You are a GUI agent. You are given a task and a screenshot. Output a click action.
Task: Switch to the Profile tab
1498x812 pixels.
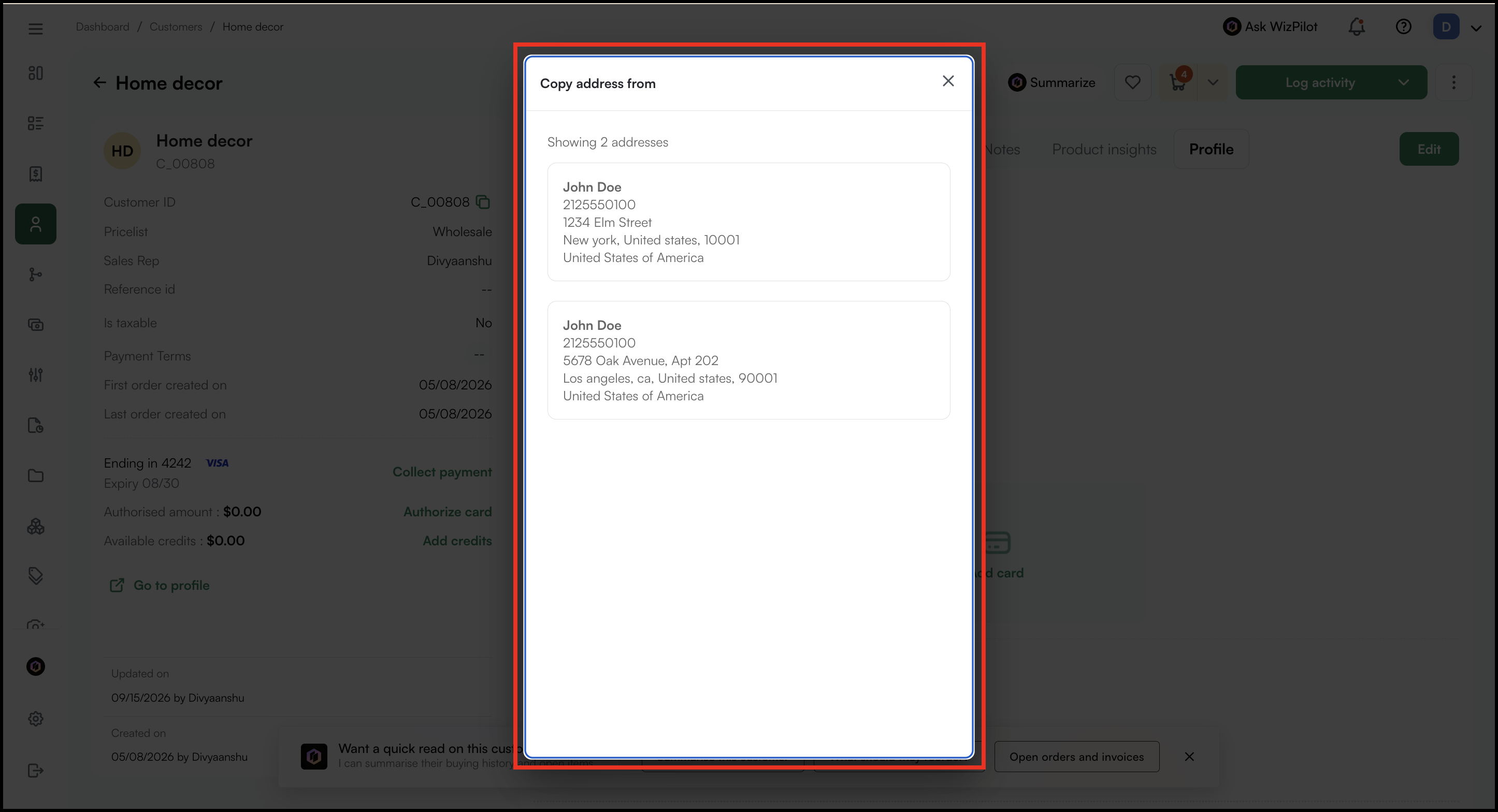click(x=1211, y=149)
